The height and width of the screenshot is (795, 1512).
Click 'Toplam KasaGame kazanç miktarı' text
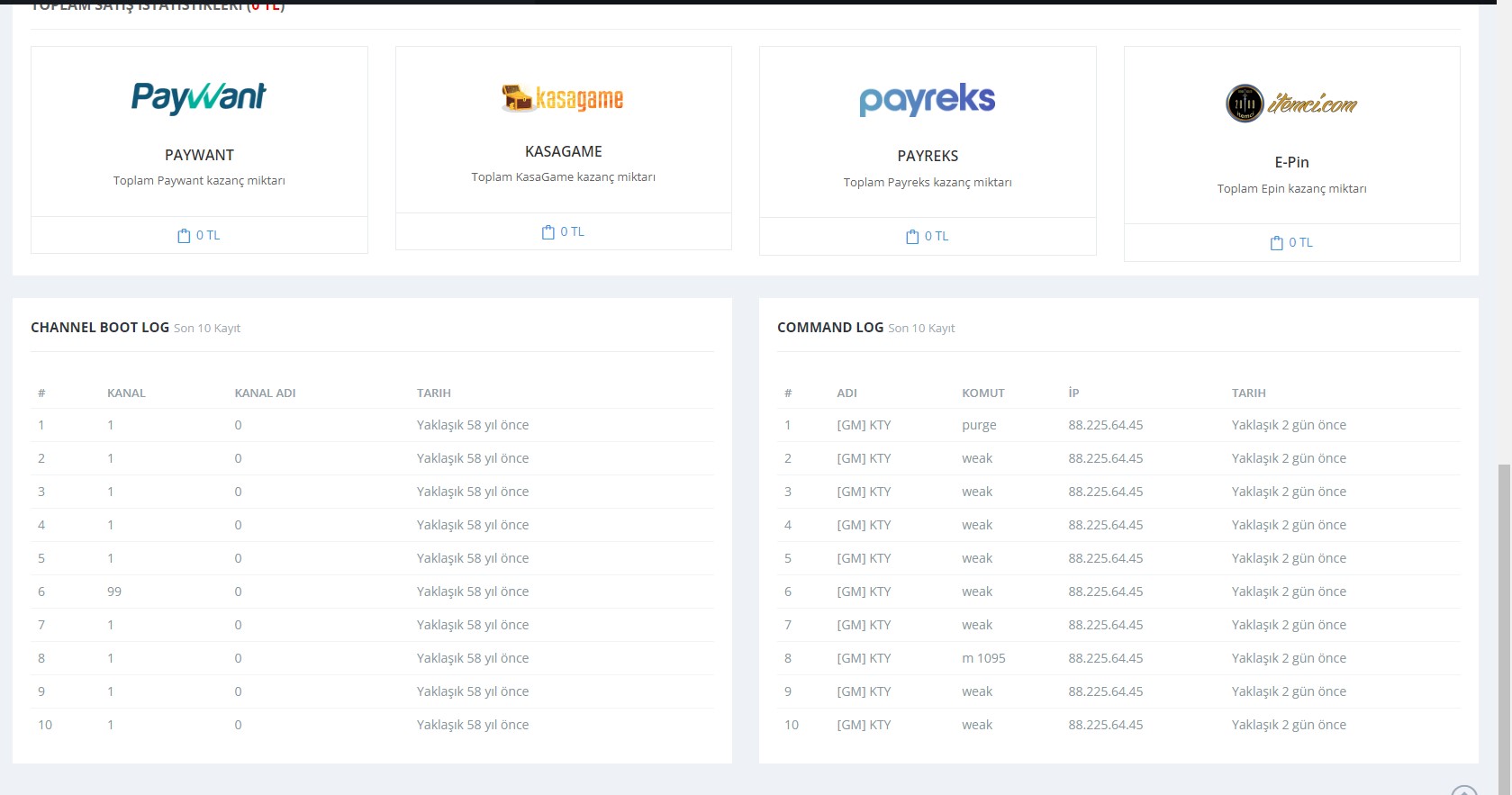(564, 177)
